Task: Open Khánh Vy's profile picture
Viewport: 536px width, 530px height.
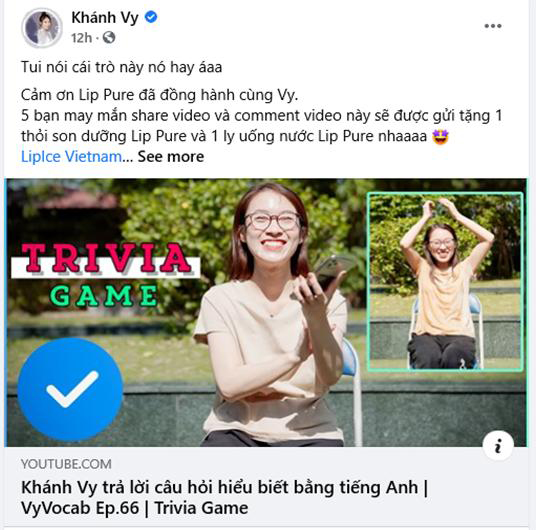Action: point(42,27)
